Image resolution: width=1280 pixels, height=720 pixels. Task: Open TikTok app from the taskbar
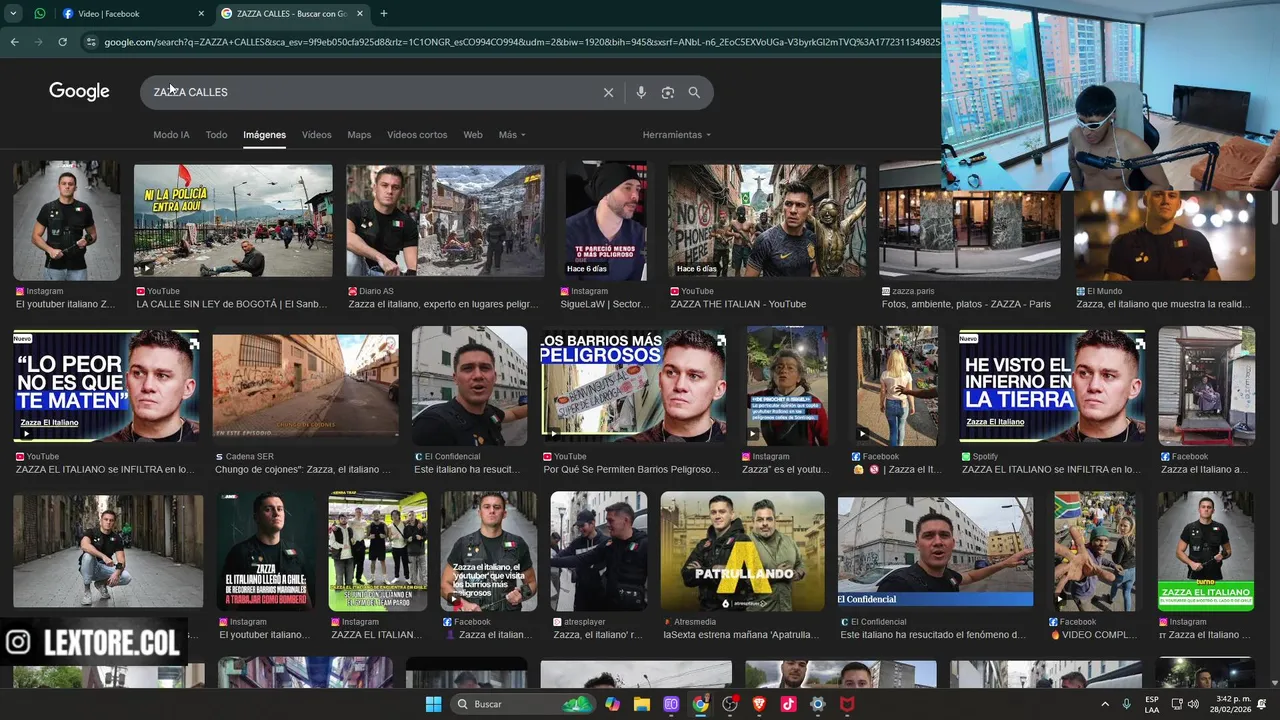pos(788,704)
